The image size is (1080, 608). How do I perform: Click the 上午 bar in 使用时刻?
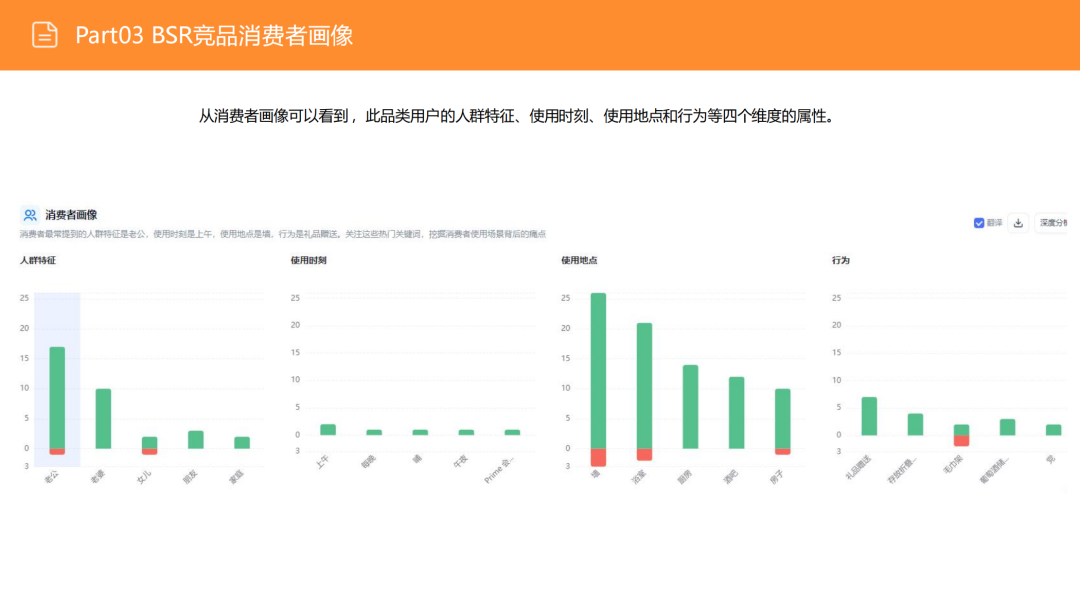328,430
